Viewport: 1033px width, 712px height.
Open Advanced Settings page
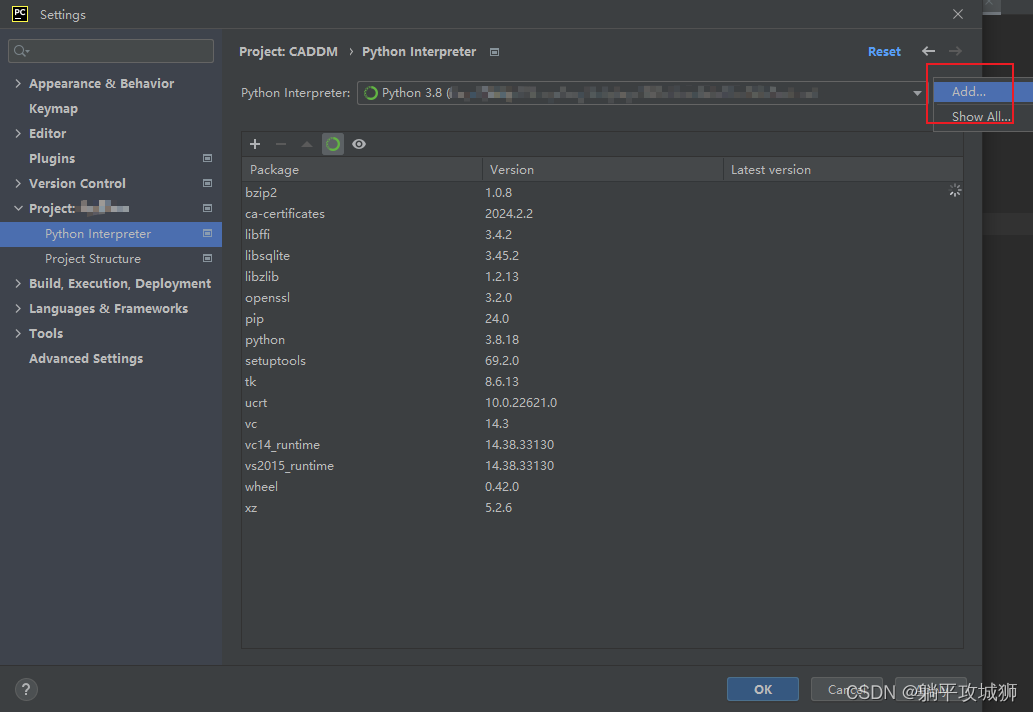point(86,358)
